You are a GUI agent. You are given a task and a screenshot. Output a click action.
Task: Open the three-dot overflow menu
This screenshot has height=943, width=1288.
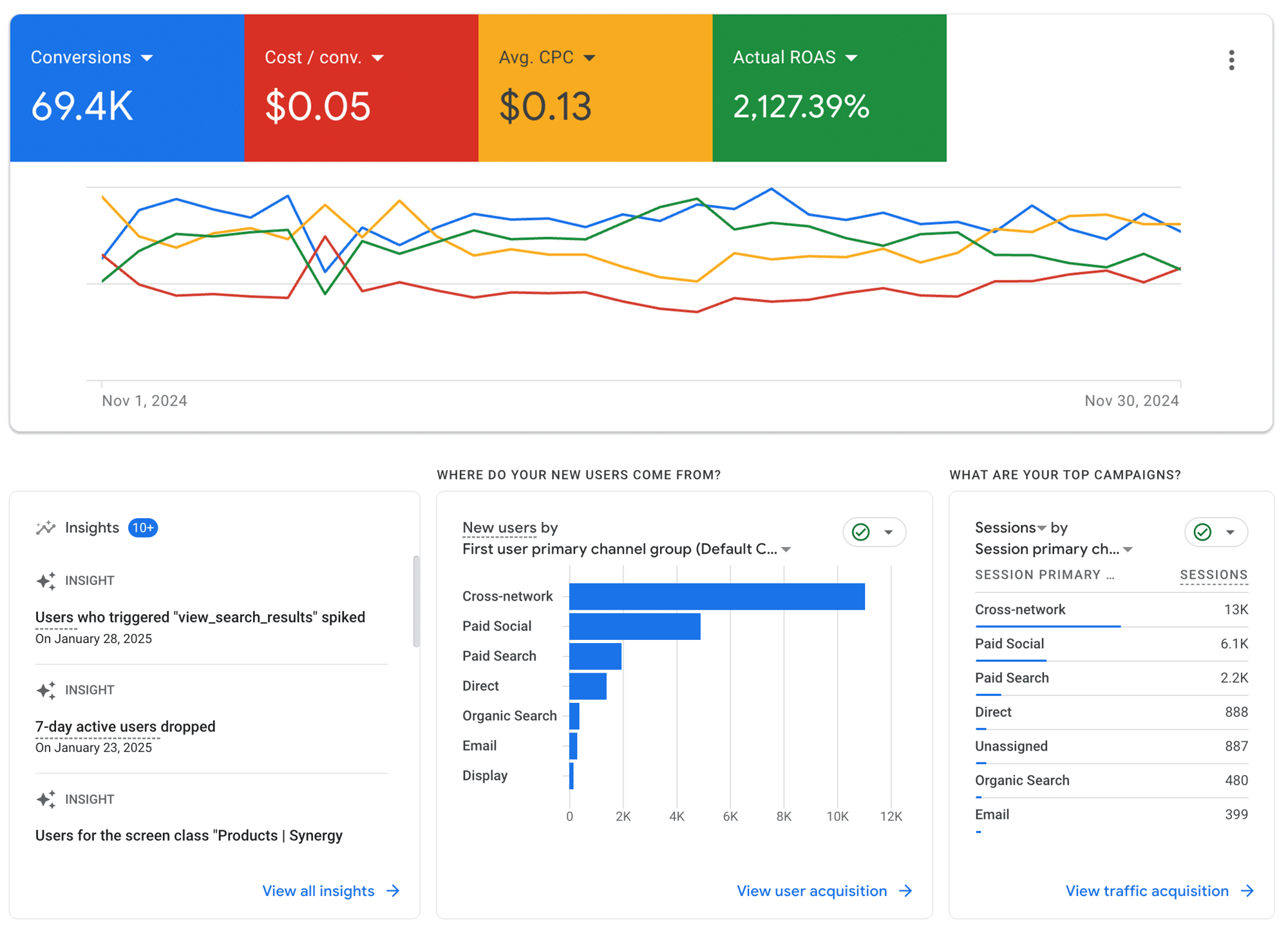pyautogui.click(x=1231, y=60)
